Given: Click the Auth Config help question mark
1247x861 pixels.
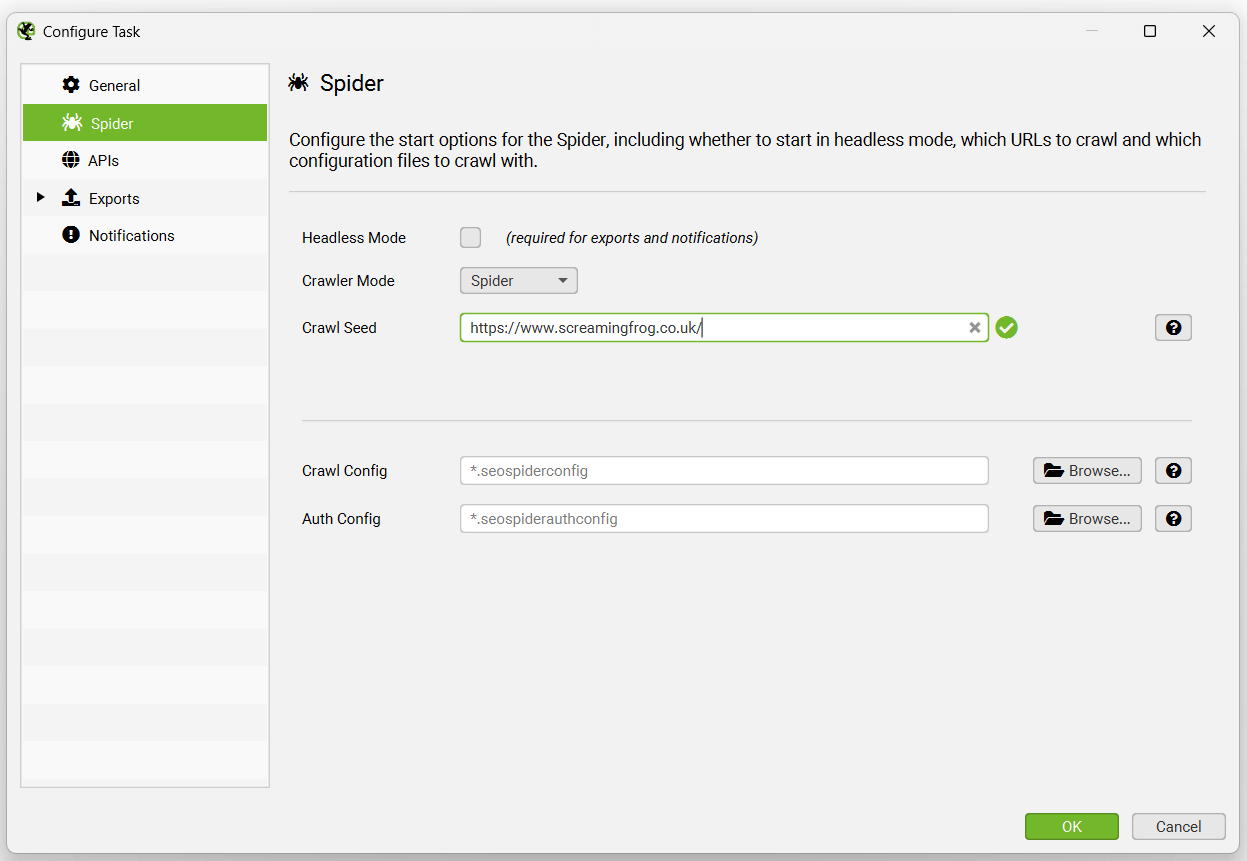Looking at the screenshot, I should (1173, 518).
